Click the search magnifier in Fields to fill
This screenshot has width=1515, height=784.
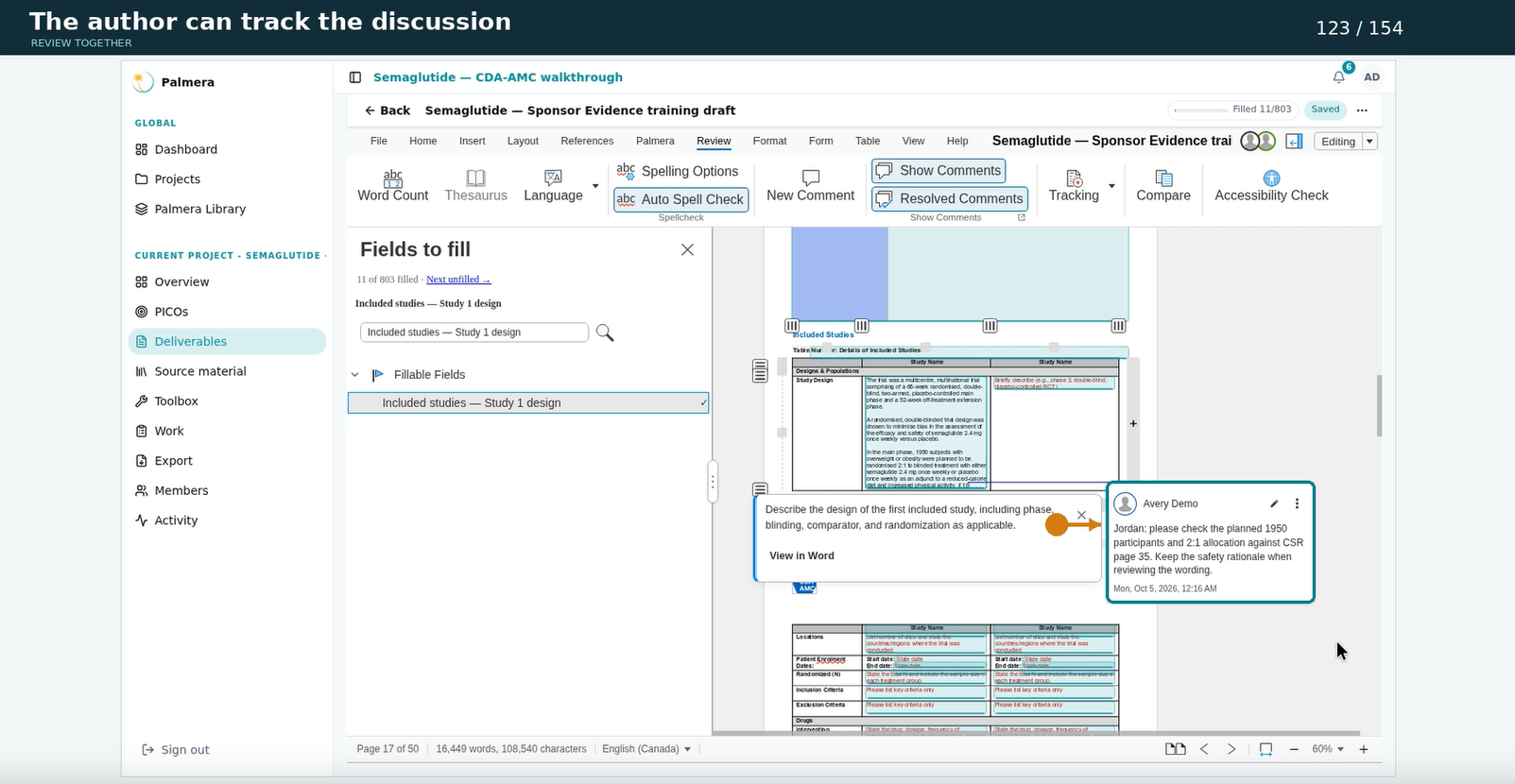605,332
